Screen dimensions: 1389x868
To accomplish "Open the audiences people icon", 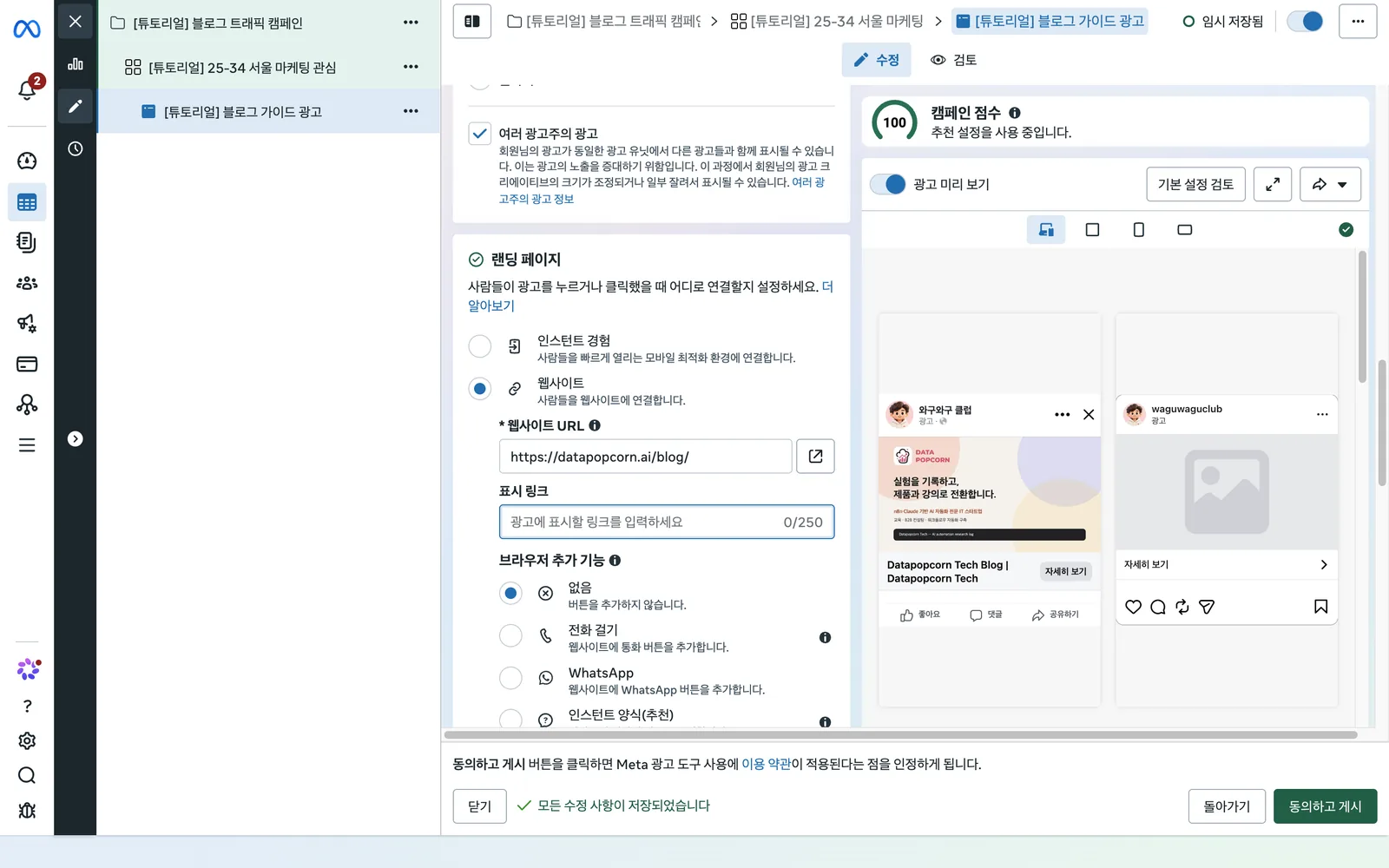I will pos(27,283).
